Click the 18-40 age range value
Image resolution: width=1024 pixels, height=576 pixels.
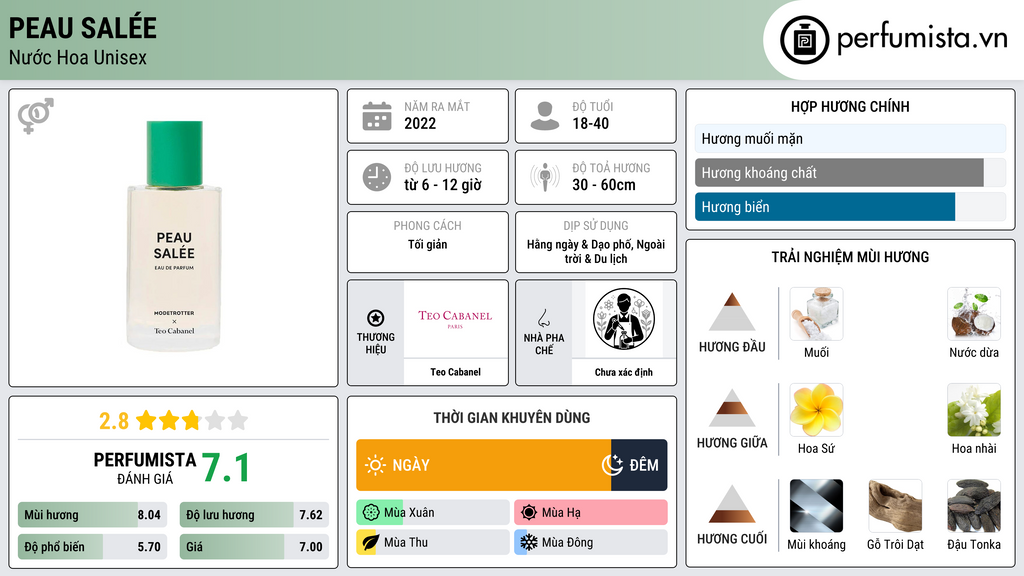(x=590, y=123)
